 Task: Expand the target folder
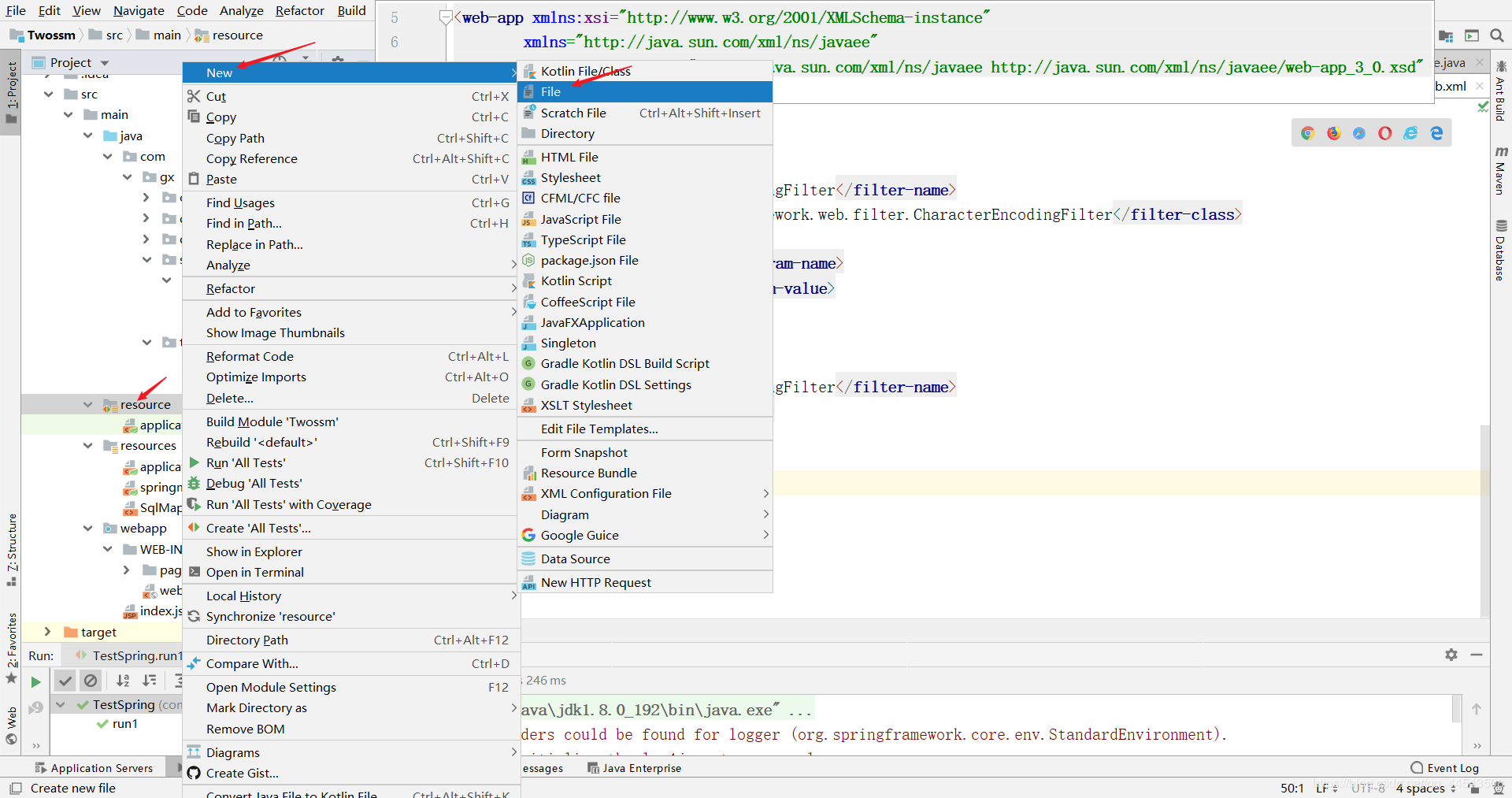tap(47, 632)
